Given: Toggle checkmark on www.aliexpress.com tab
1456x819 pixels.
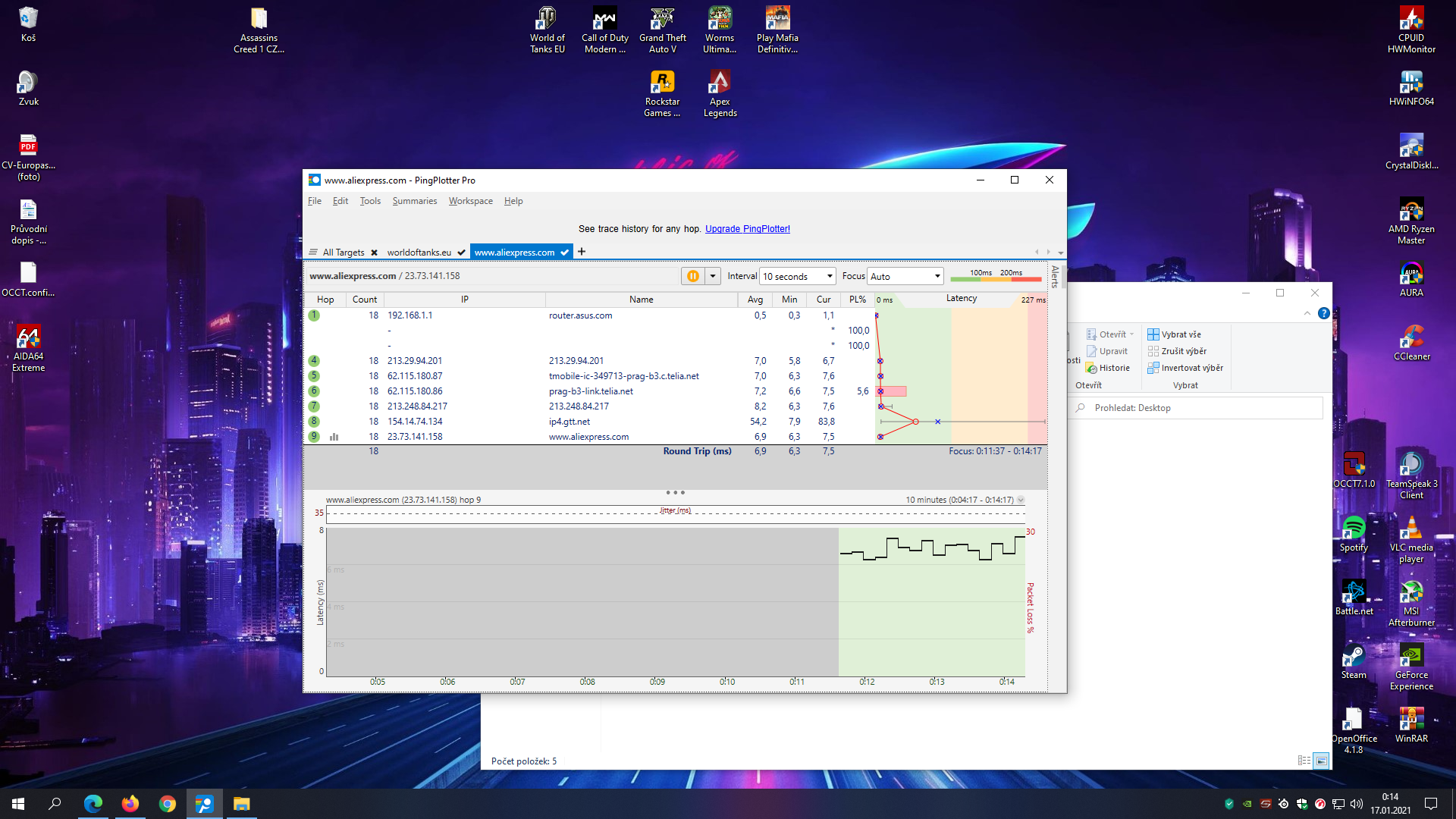Looking at the screenshot, I should [564, 253].
